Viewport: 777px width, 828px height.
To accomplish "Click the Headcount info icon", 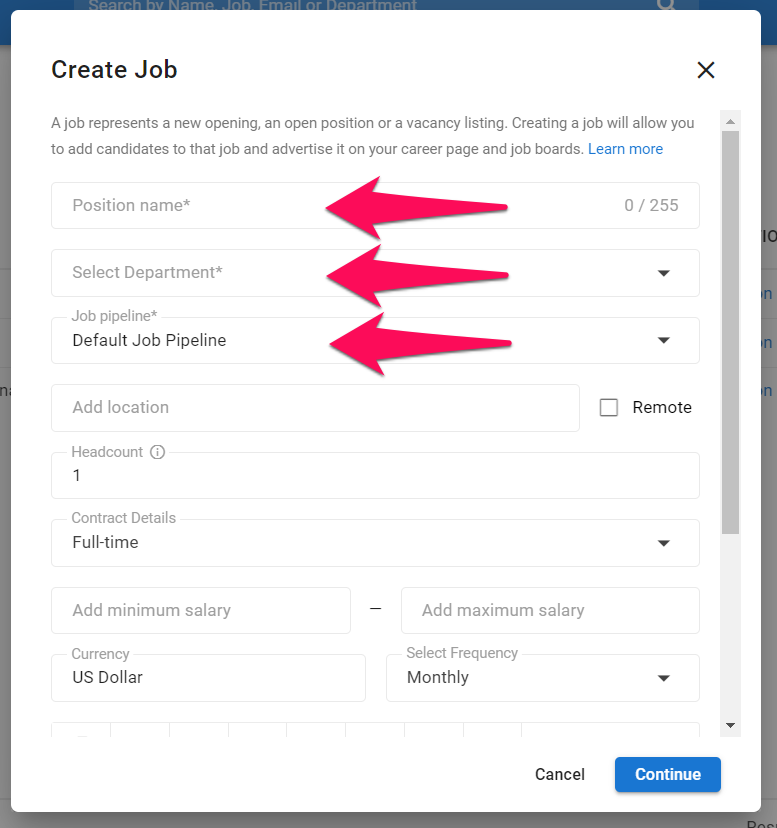I will click(x=157, y=452).
